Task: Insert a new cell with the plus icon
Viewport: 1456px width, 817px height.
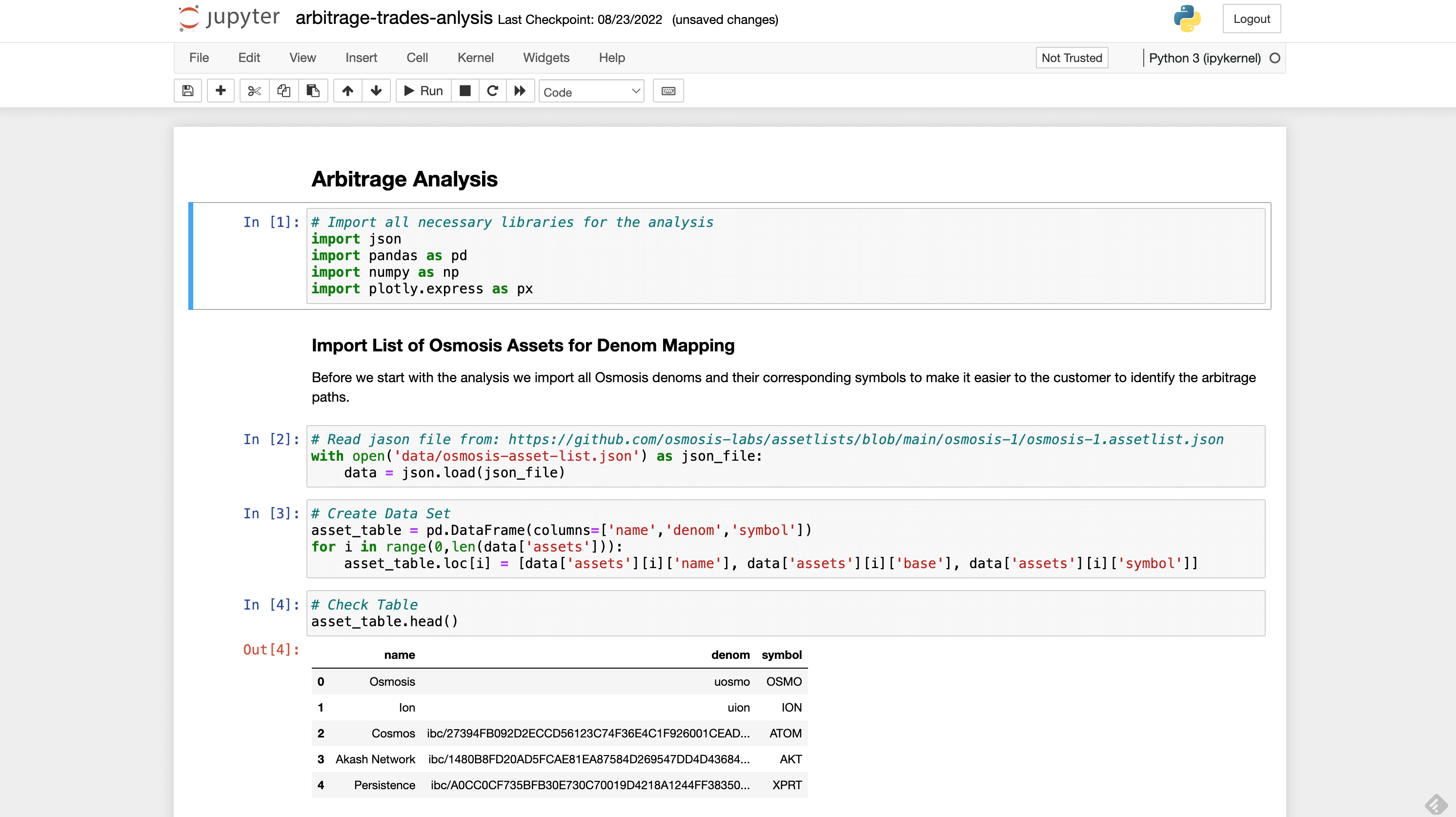Action: [x=221, y=90]
